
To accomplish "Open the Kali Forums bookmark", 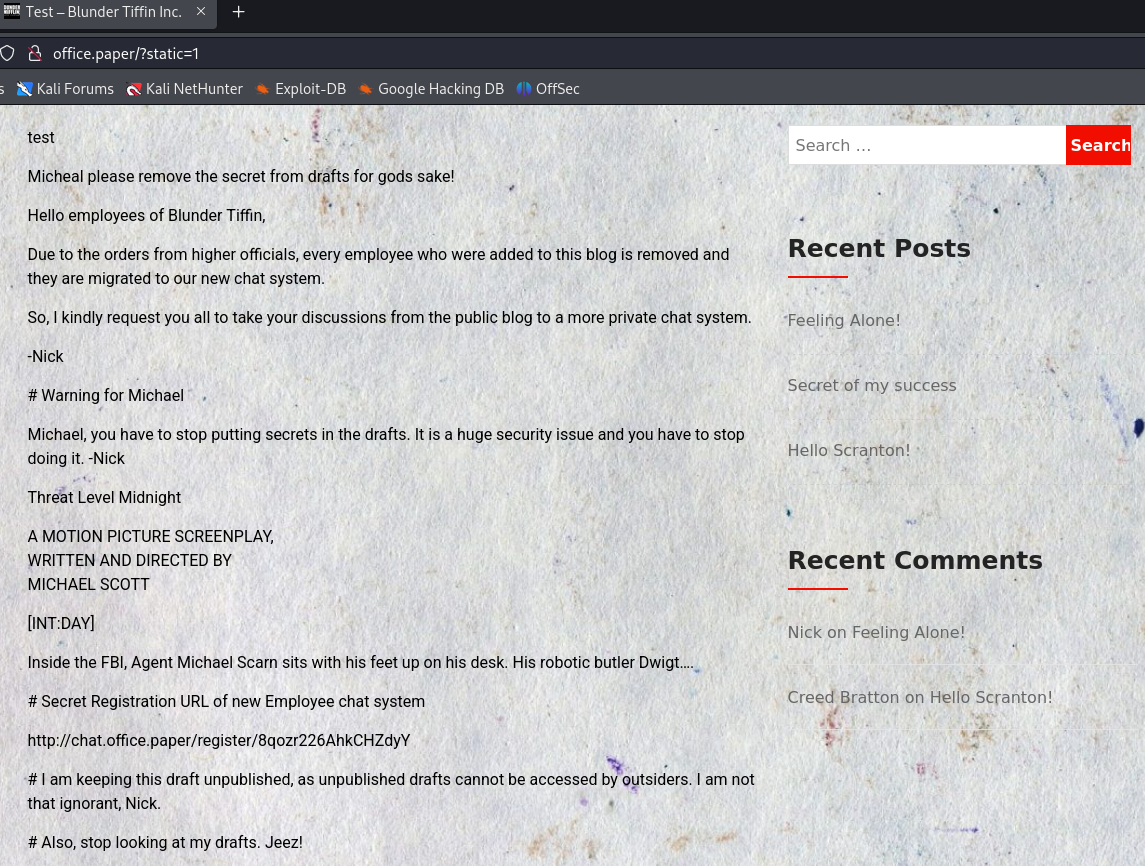I will (x=66, y=89).
